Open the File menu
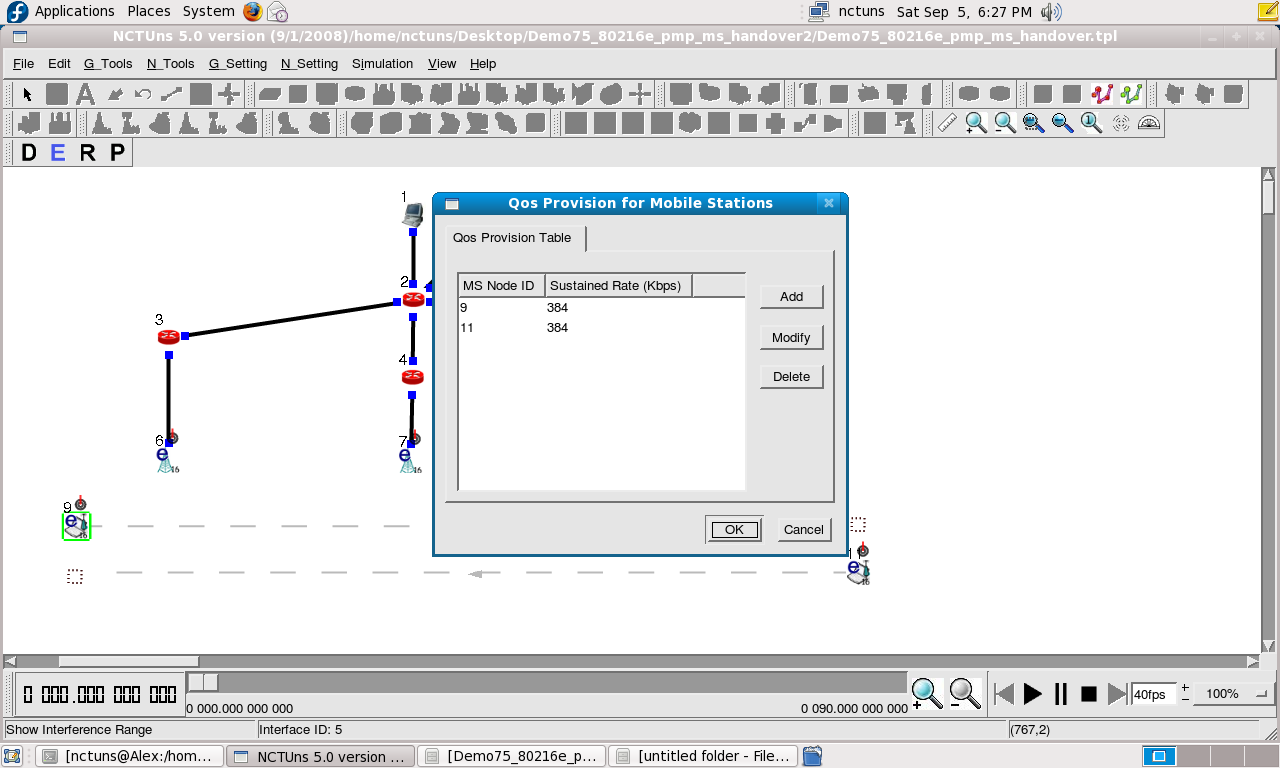1280x768 pixels. [23, 63]
